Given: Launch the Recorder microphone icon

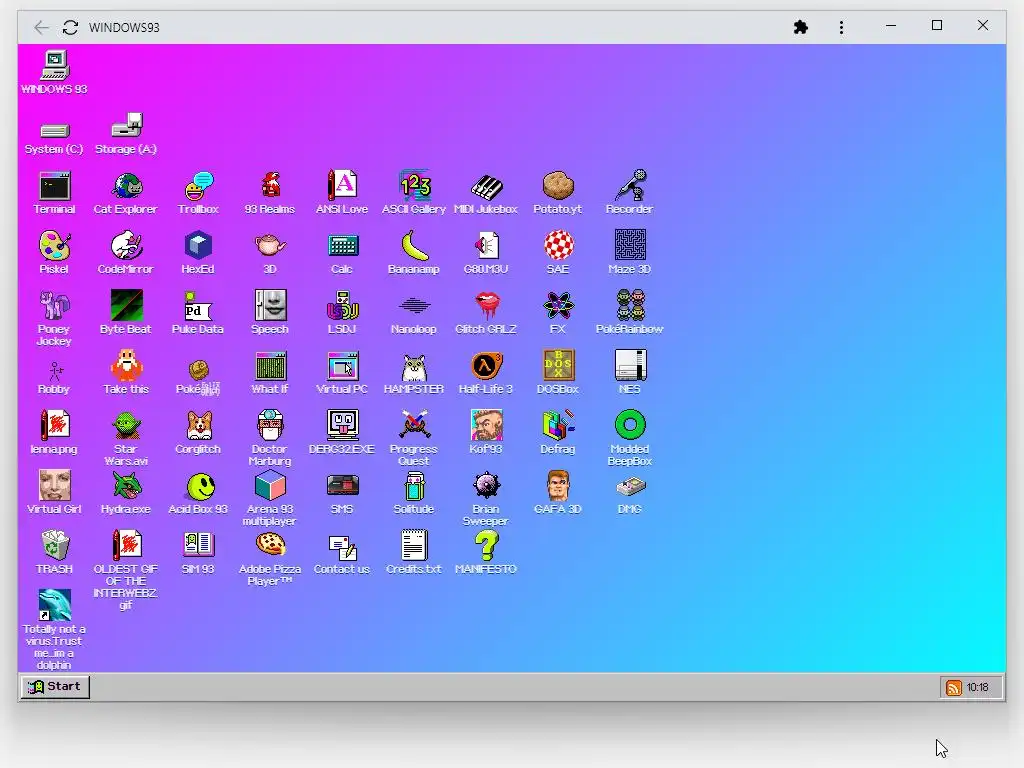Looking at the screenshot, I should click(x=630, y=187).
